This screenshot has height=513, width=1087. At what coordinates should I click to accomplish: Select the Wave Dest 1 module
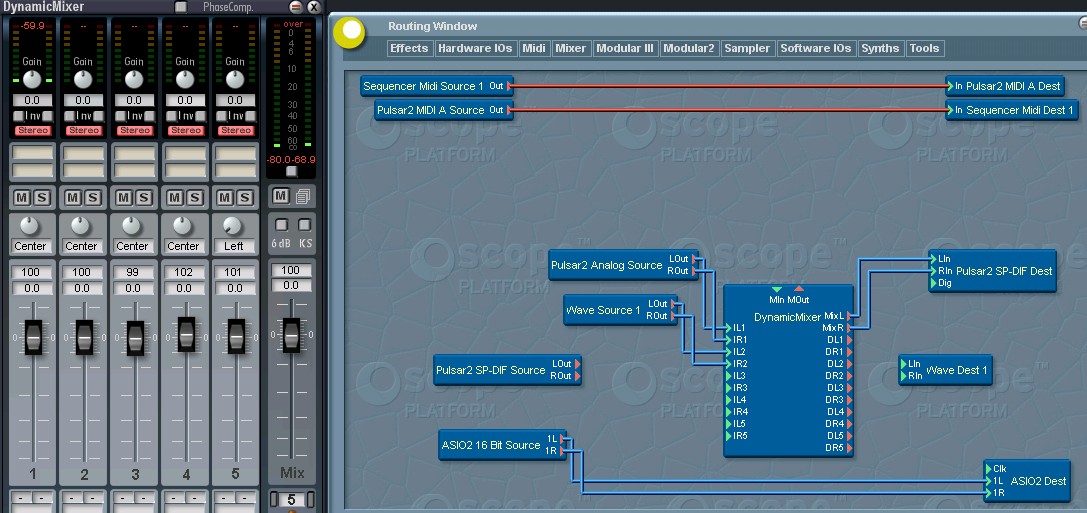tap(945, 369)
